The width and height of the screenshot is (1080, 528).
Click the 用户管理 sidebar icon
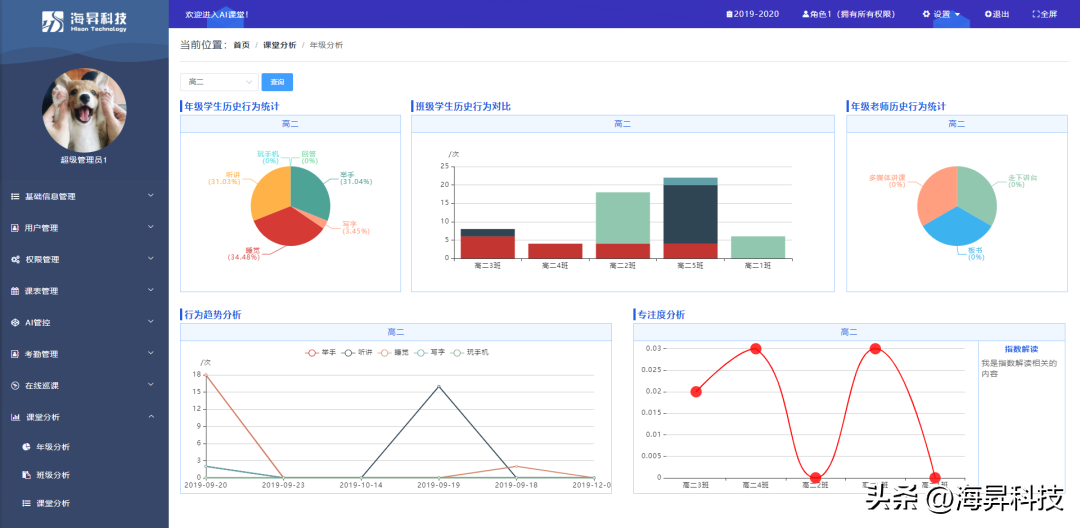(15, 228)
